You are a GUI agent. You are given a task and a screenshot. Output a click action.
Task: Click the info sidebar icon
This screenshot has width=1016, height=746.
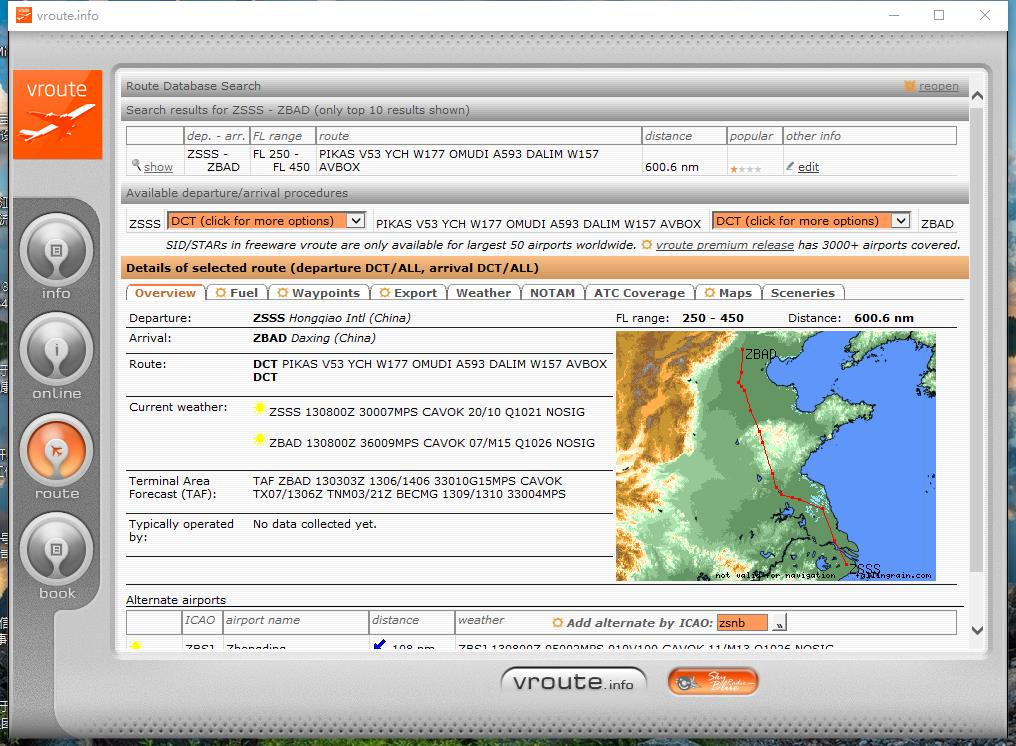tap(57, 250)
